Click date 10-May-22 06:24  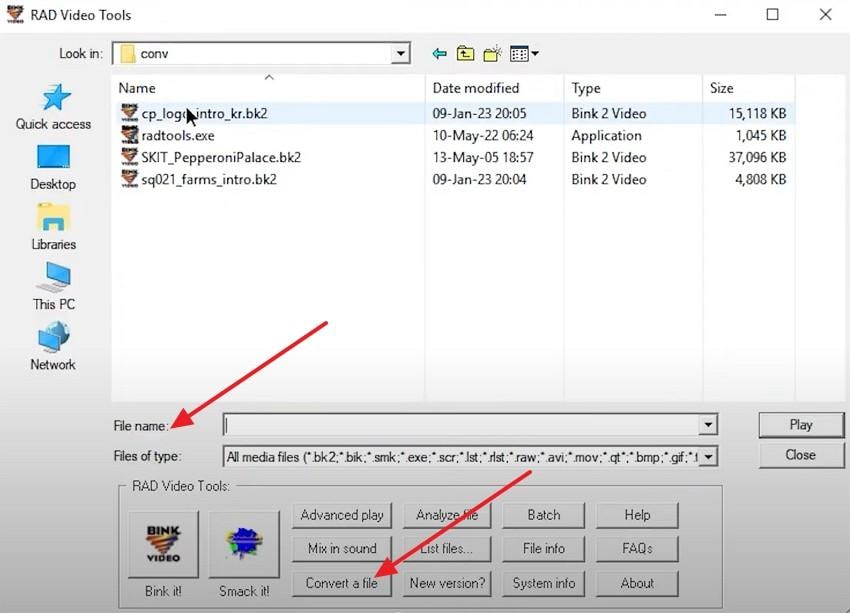click(482, 135)
